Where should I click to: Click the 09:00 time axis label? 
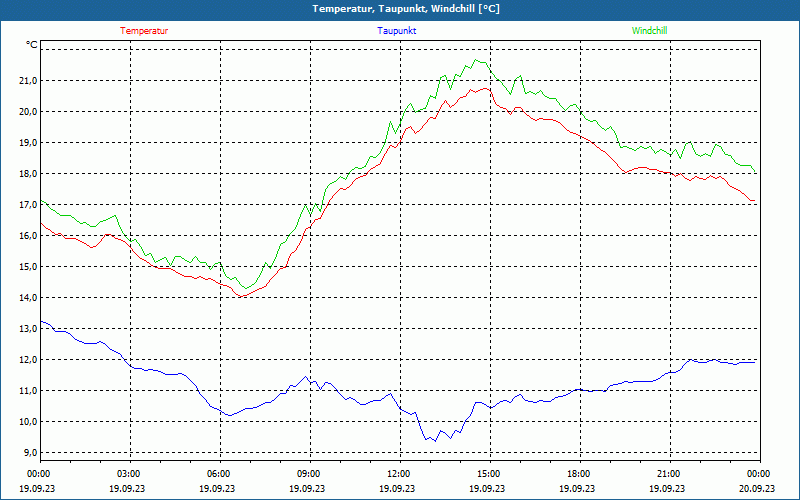tap(307, 474)
